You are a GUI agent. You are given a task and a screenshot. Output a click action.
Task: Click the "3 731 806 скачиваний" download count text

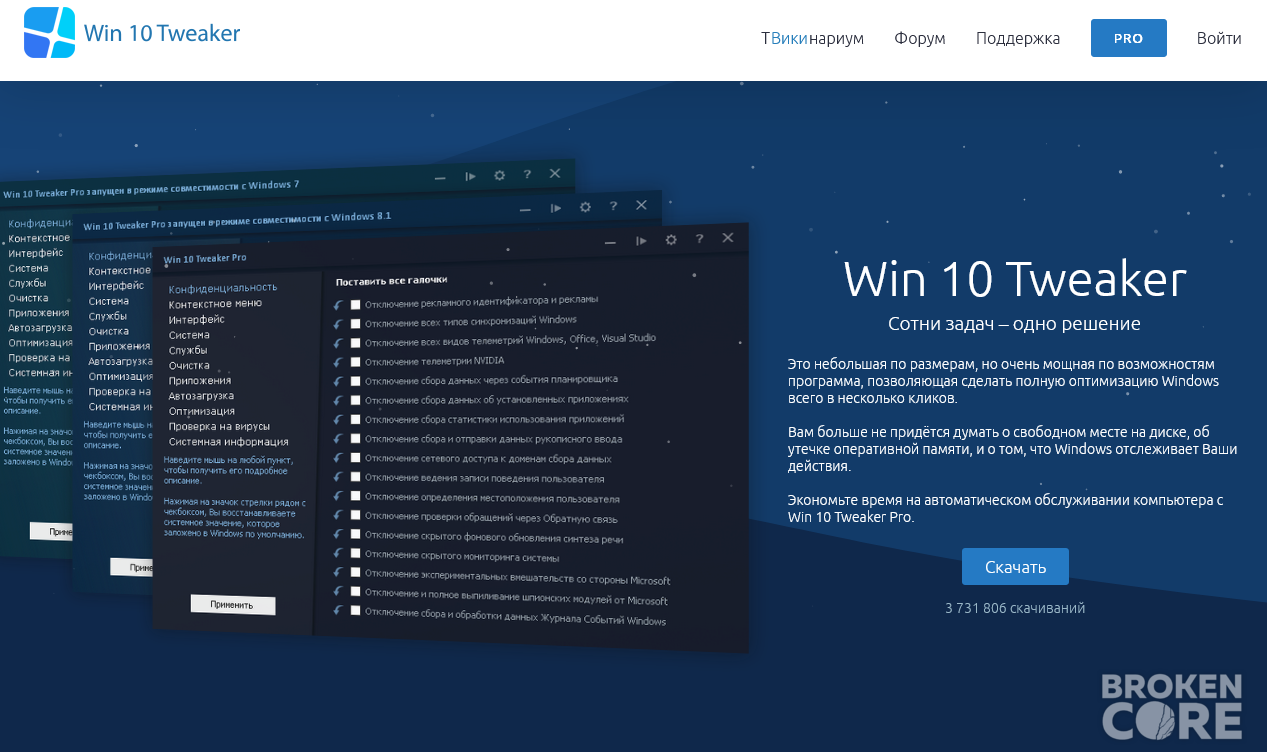(x=1015, y=608)
